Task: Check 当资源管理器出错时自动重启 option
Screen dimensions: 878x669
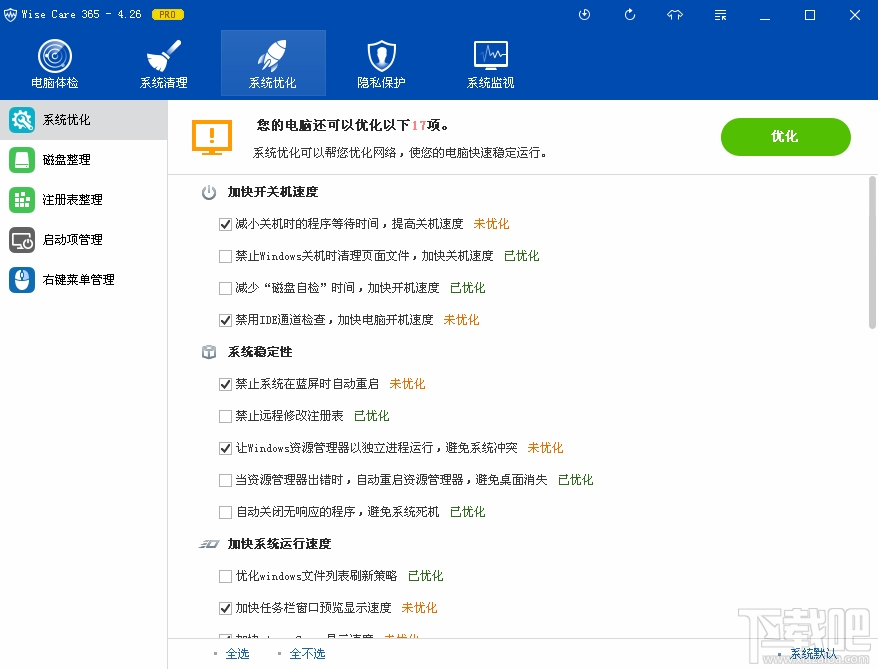Action: click(225, 480)
